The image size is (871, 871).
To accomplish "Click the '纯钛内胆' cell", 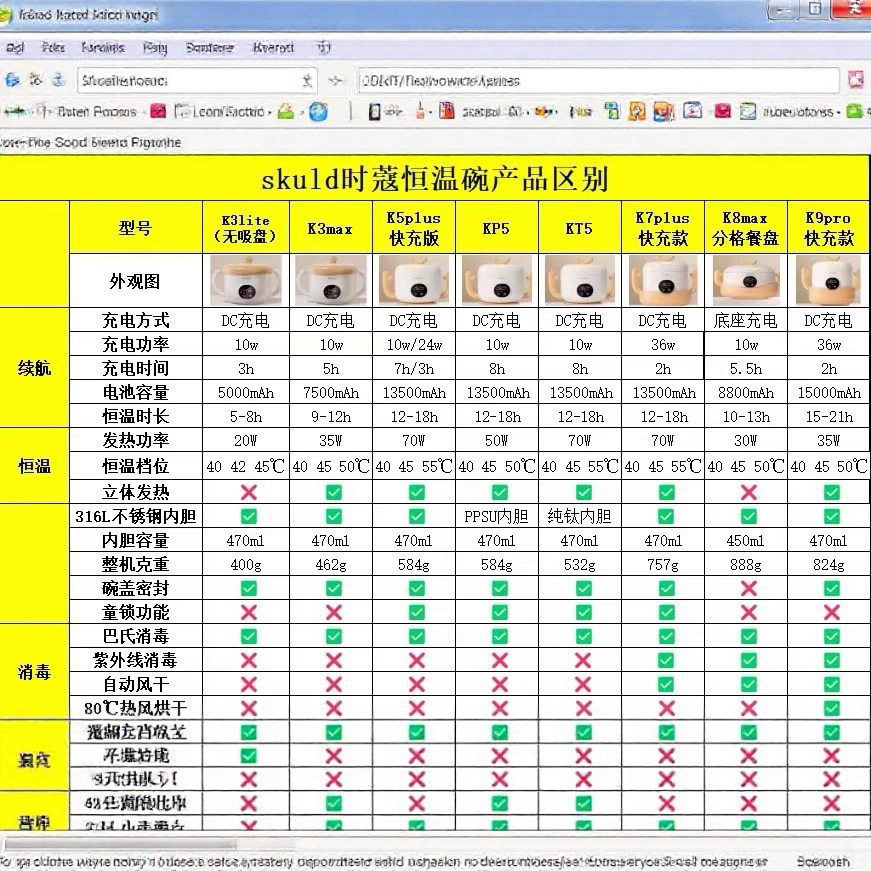I will (x=579, y=517).
